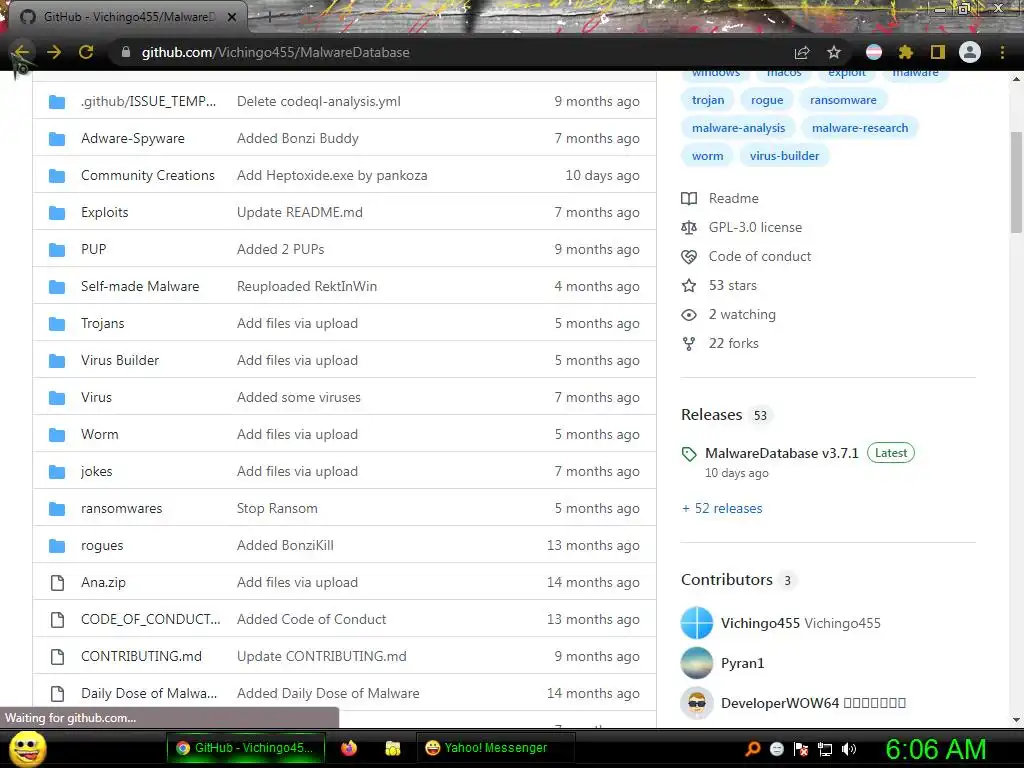Open Daily Dose of Malwa... file

click(149, 693)
